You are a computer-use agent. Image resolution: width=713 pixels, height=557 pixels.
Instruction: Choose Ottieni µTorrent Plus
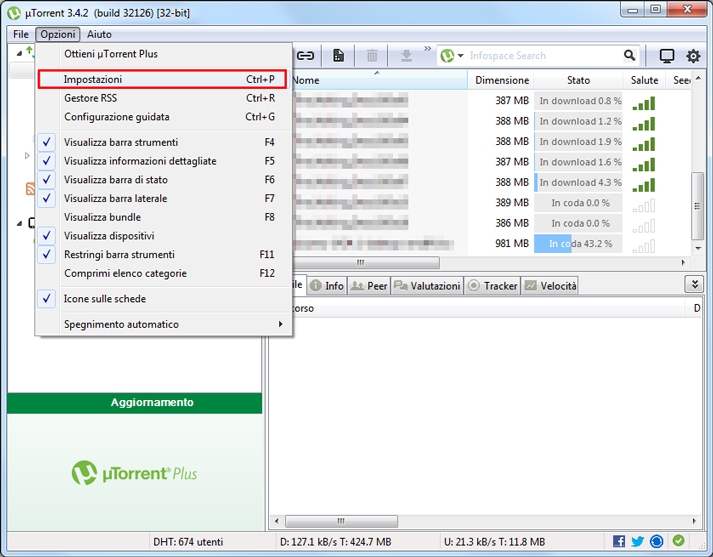tap(164, 54)
